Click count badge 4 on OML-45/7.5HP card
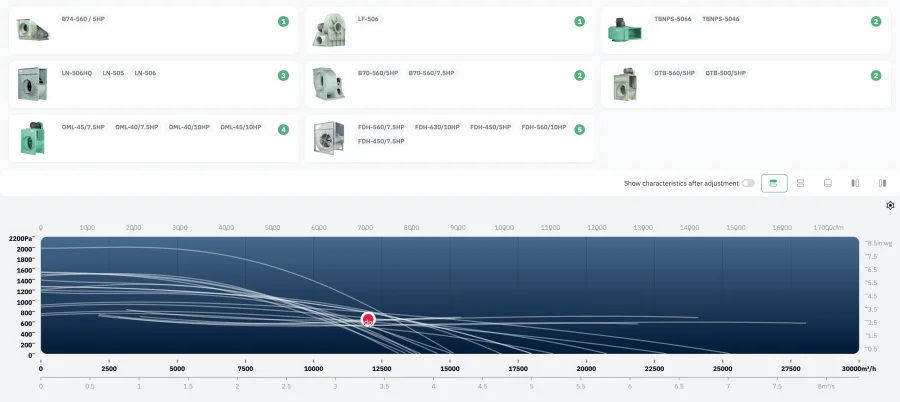This screenshot has height=402, width=900. pos(283,129)
